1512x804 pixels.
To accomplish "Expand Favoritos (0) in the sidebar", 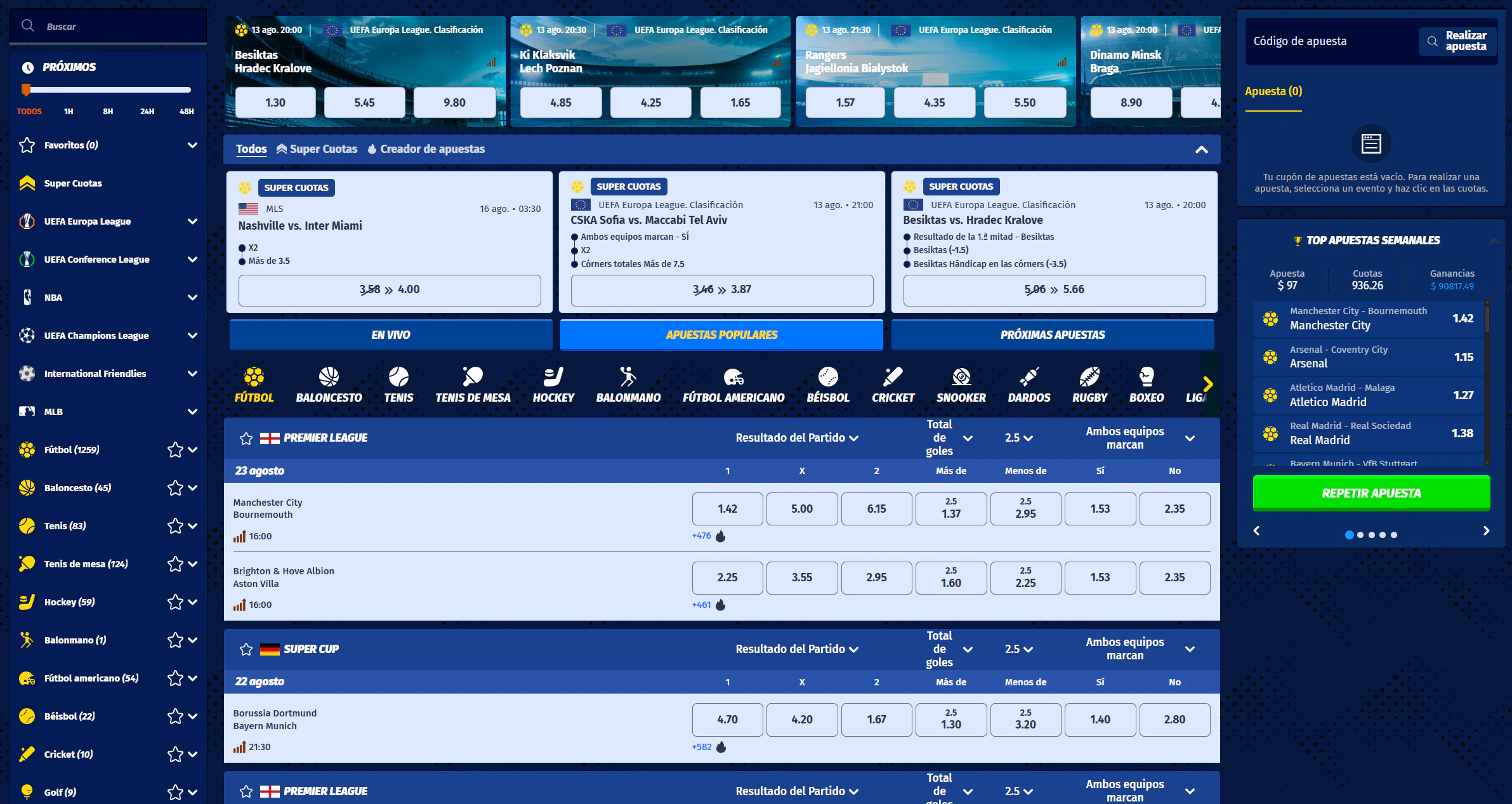I will pyautogui.click(x=192, y=145).
